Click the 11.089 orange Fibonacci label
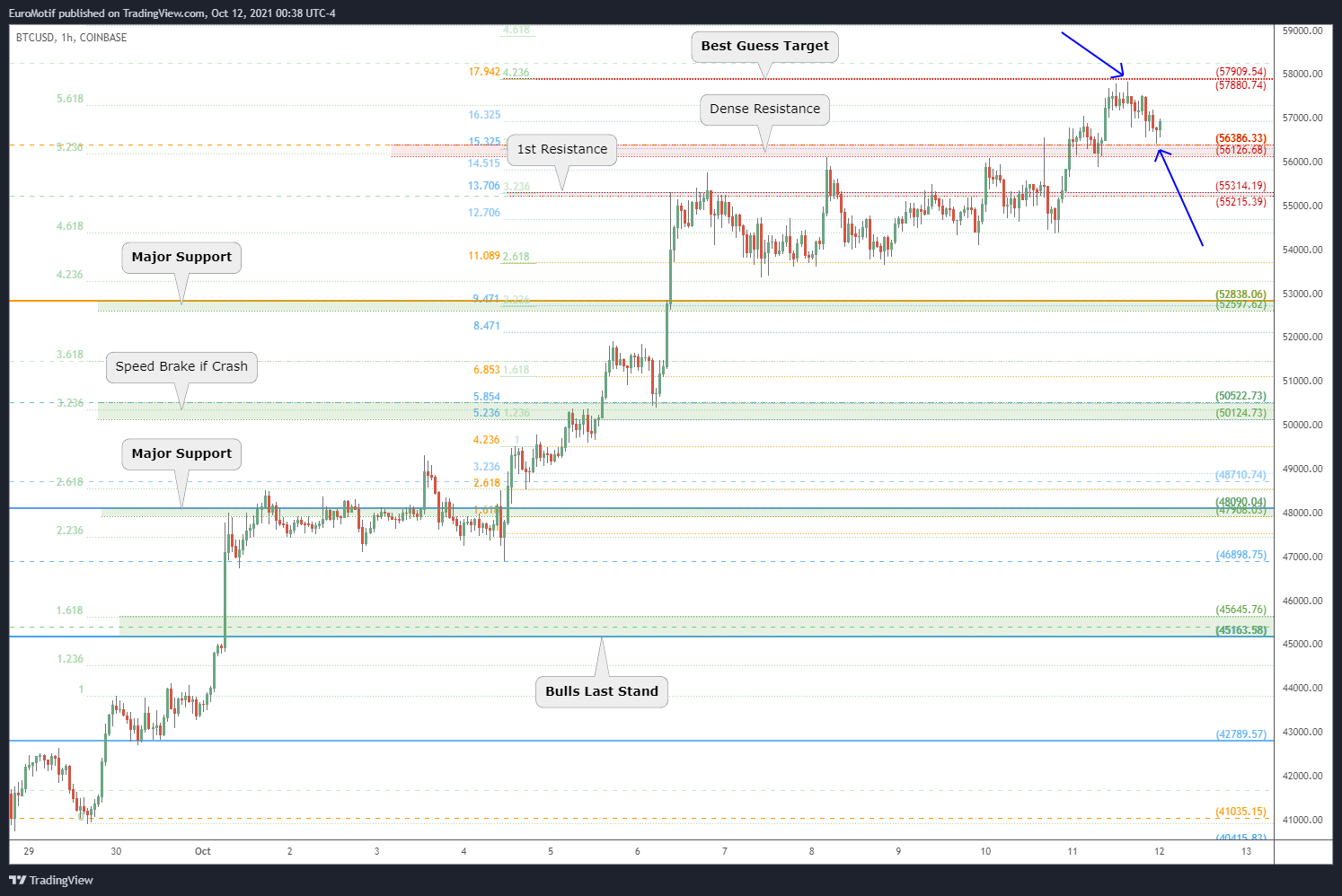 [x=484, y=256]
